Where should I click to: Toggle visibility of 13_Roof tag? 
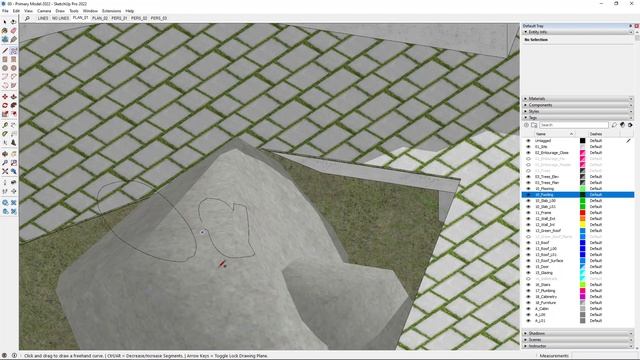[528, 242]
